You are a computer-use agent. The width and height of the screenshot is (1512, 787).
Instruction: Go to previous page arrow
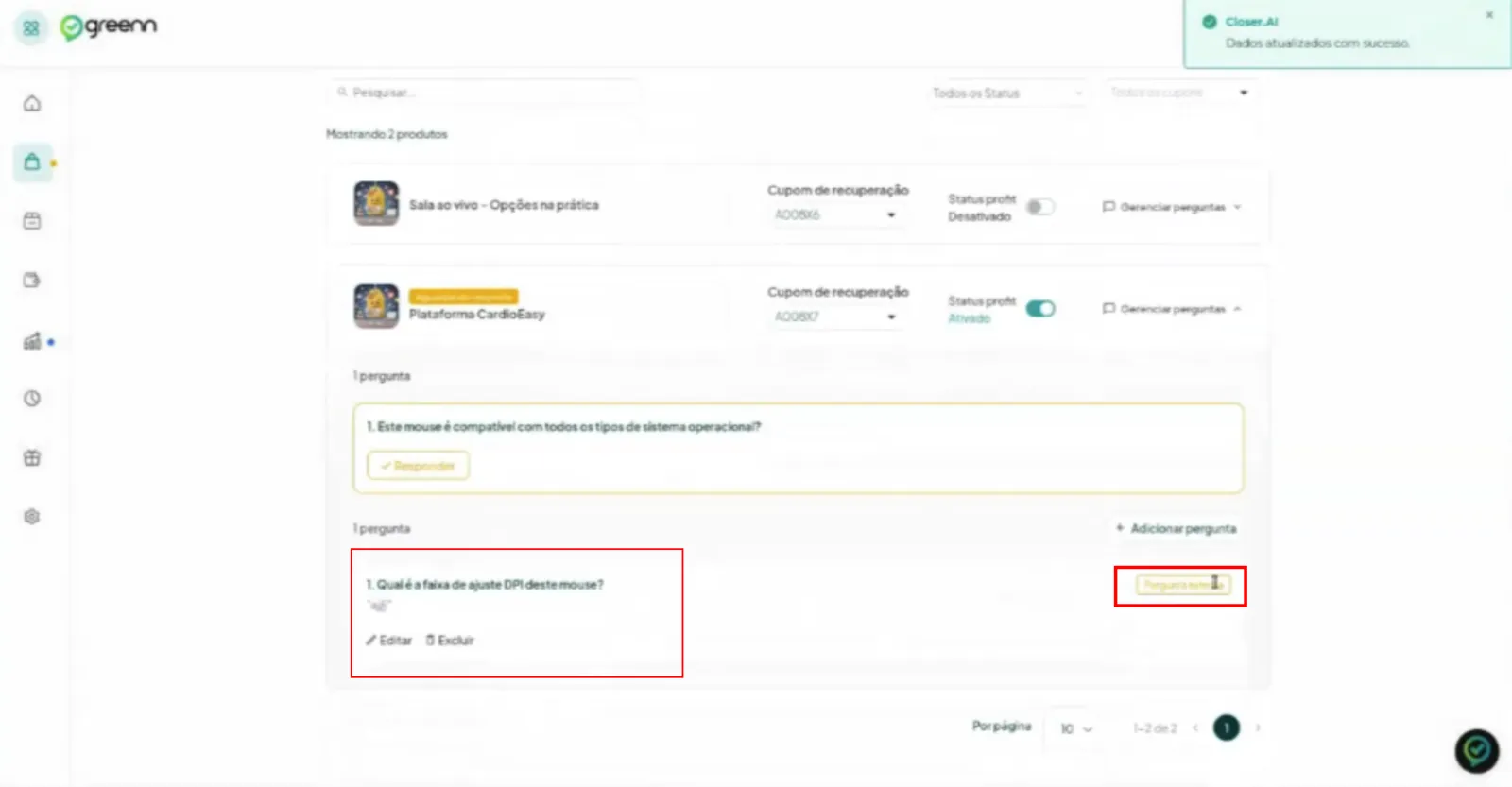click(x=1195, y=727)
